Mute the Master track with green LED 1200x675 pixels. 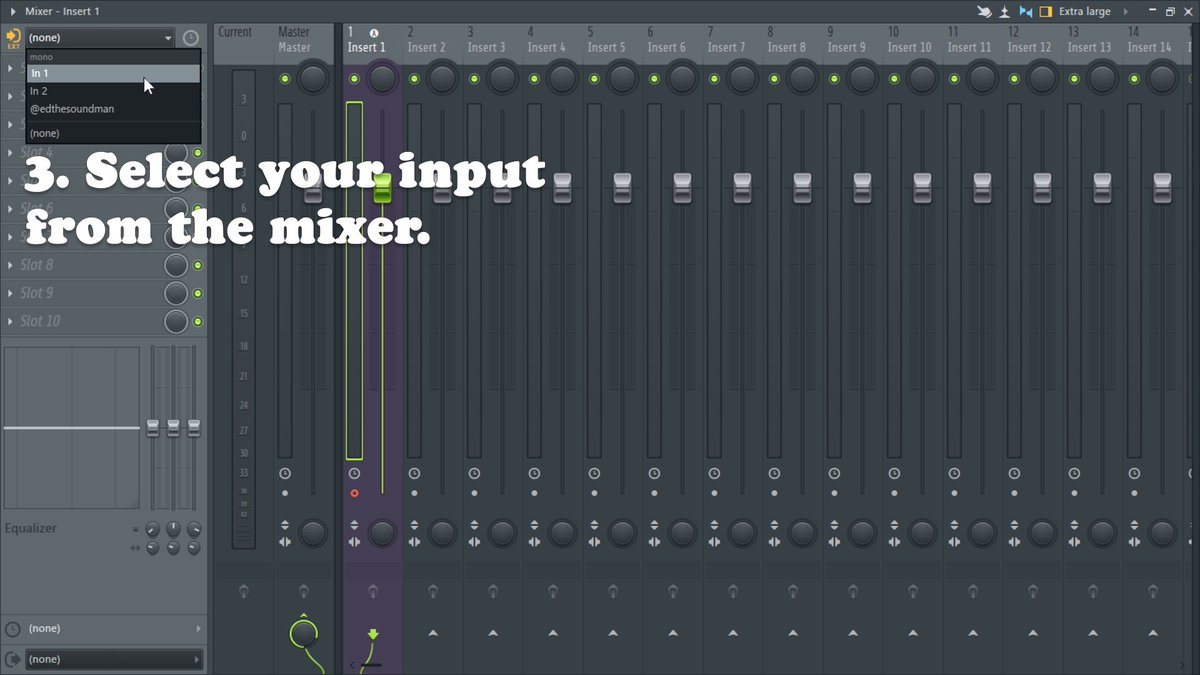(x=285, y=79)
